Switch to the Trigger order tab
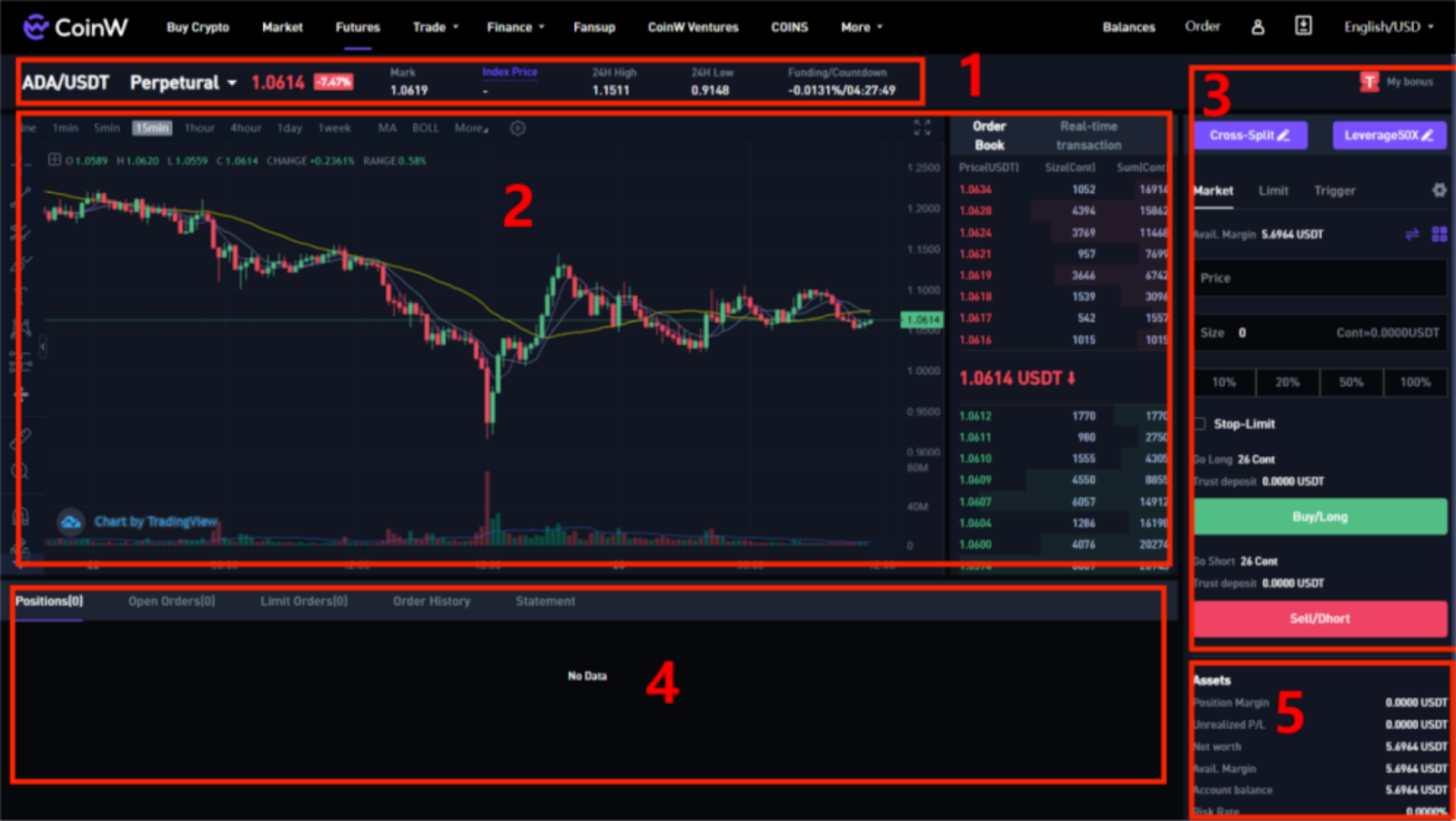Viewport: 1456px width, 821px height. pos(1334,191)
